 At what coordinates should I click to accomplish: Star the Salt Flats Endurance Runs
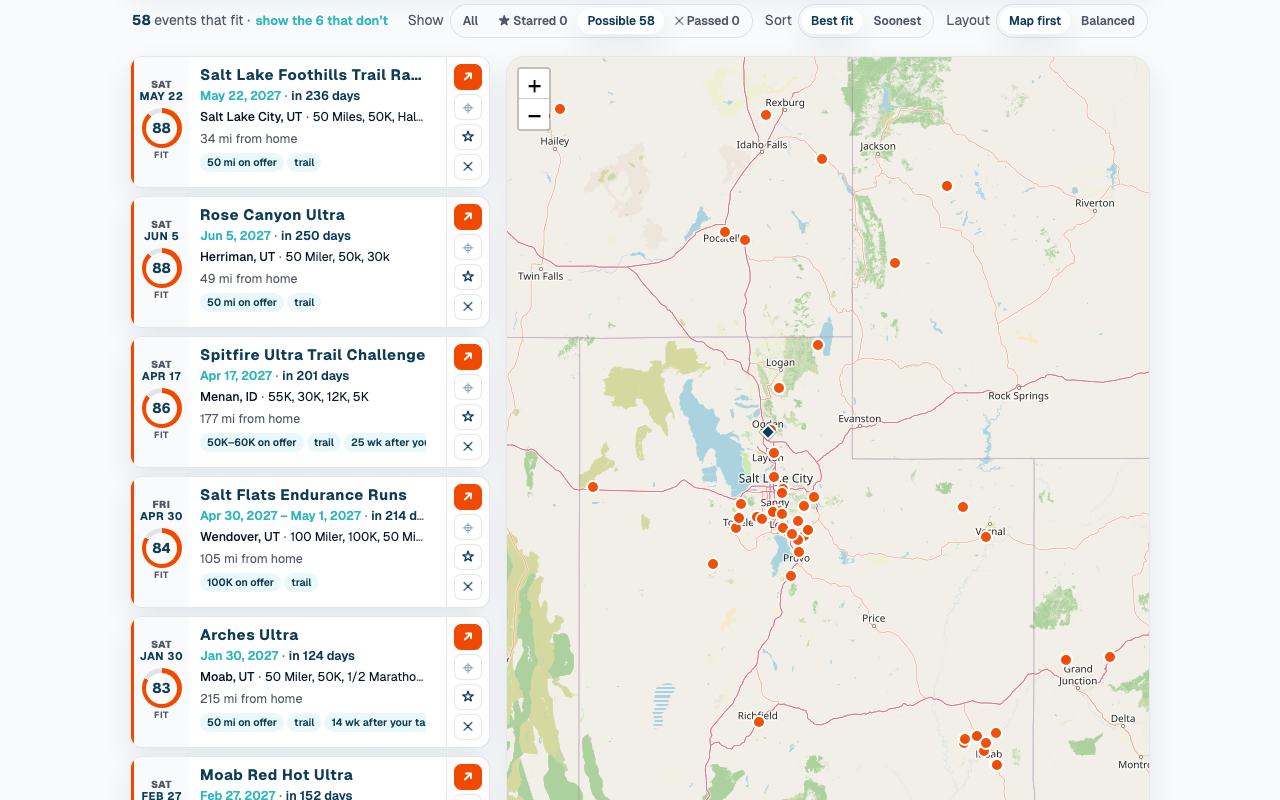tap(468, 557)
